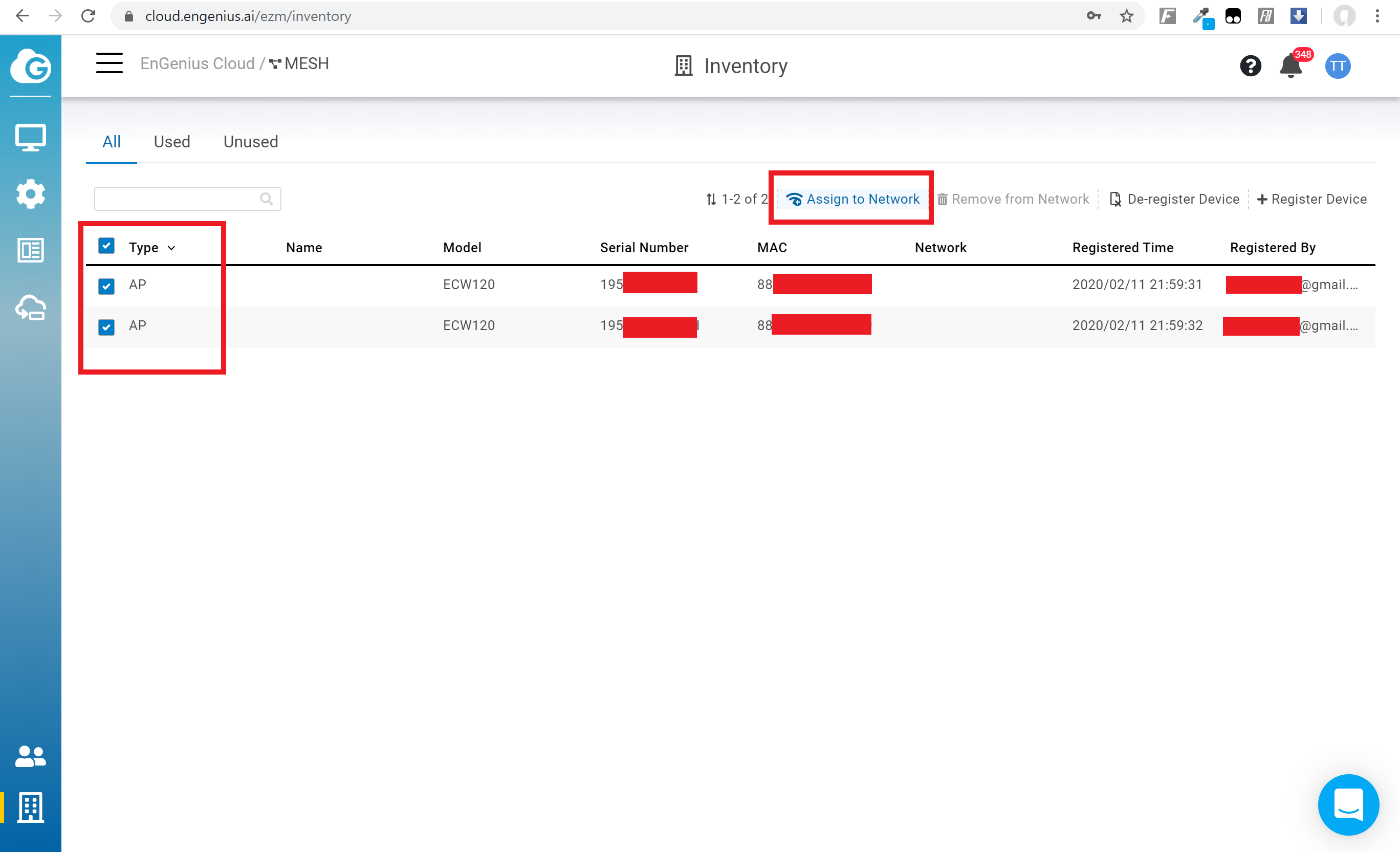Open the news layout sidebar icon
This screenshot has height=852, width=1400.
point(31,250)
